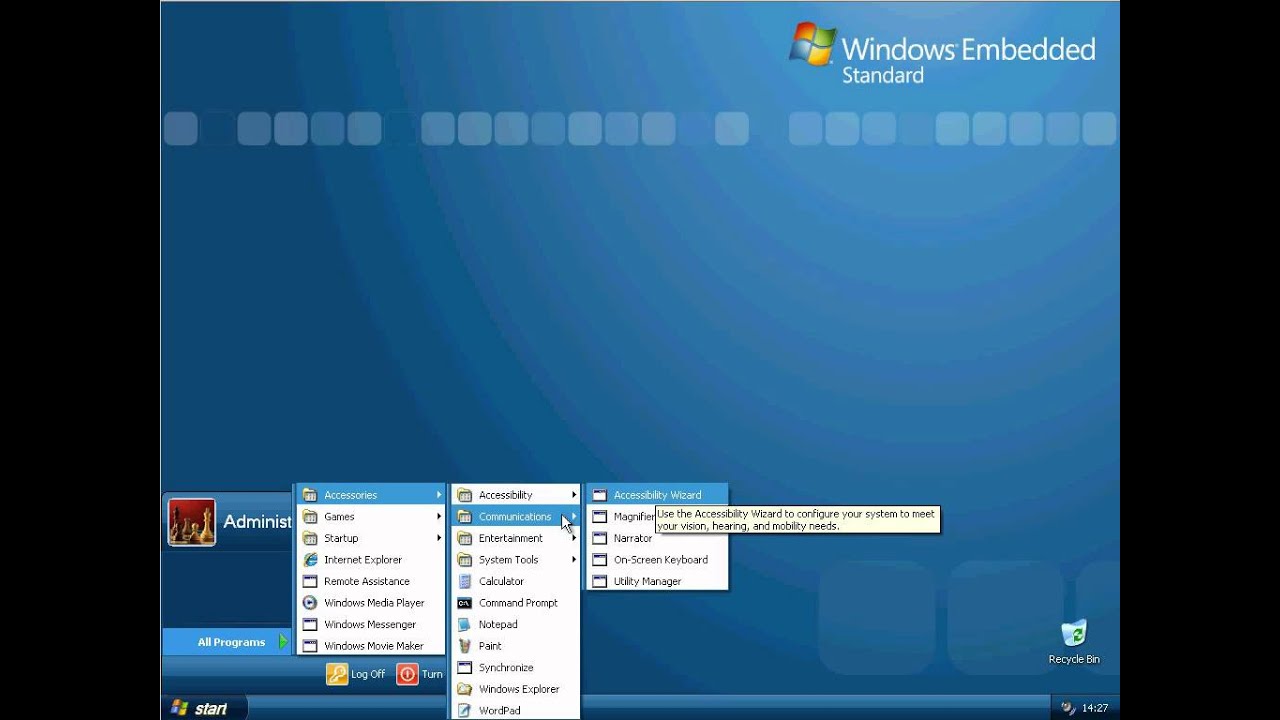Click the Windows Movie Maker icon

310,646
